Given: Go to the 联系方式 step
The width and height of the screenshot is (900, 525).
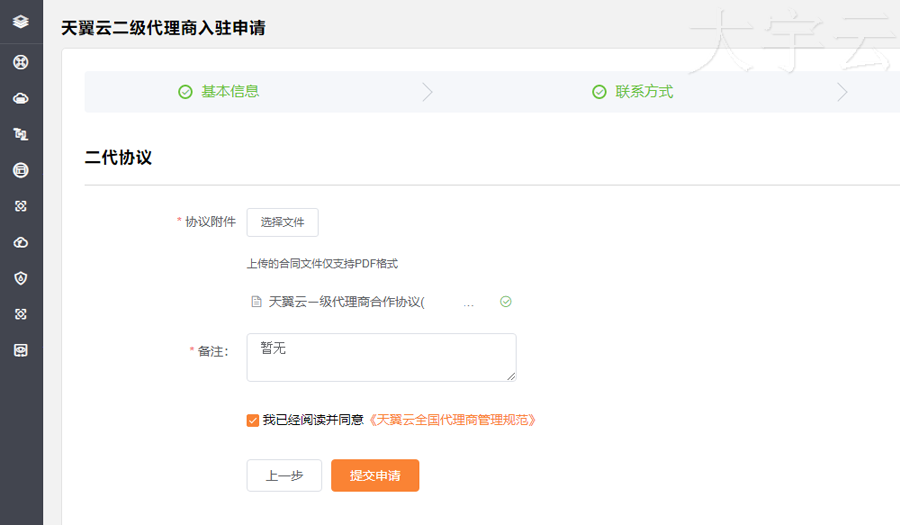Looking at the screenshot, I should [x=644, y=92].
